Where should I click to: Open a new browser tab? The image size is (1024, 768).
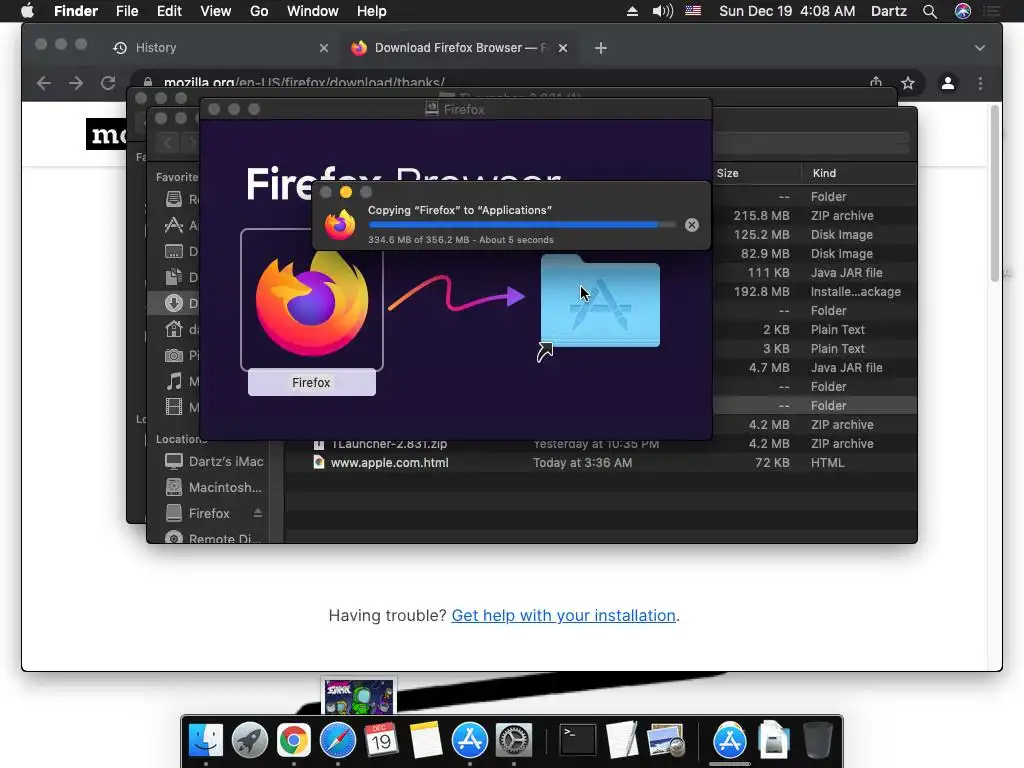[601, 48]
